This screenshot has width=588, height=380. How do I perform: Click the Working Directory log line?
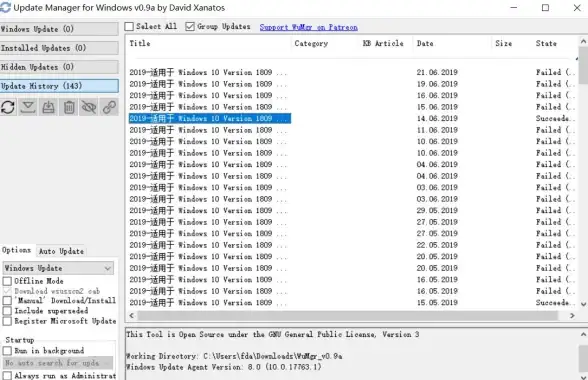click(x=234, y=356)
